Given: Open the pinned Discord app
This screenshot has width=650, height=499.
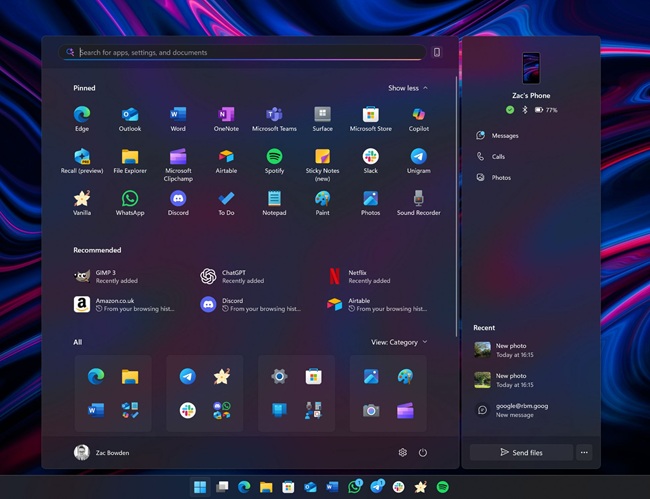Looking at the screenshot, I should (178, 203).
